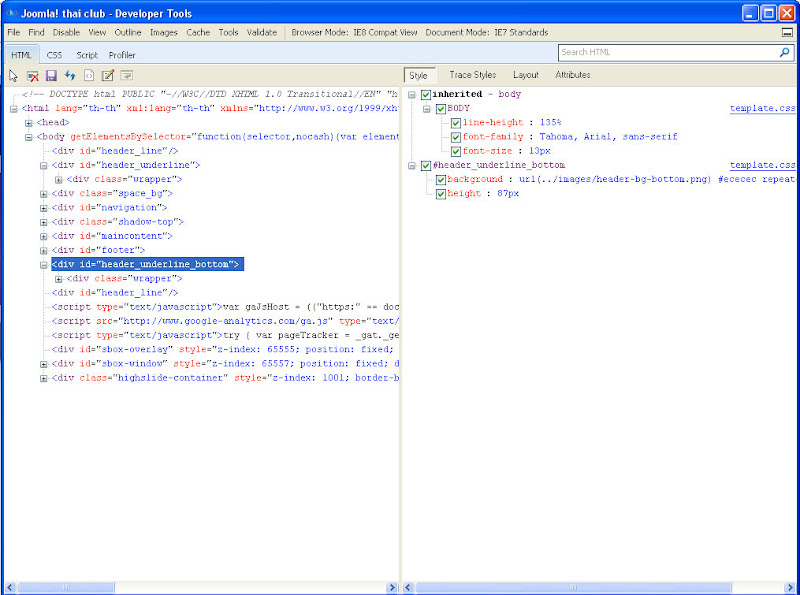Expand the space_bg div
Image resolution: width=800 pixels, height=595 pixels.
pos(43,194)
